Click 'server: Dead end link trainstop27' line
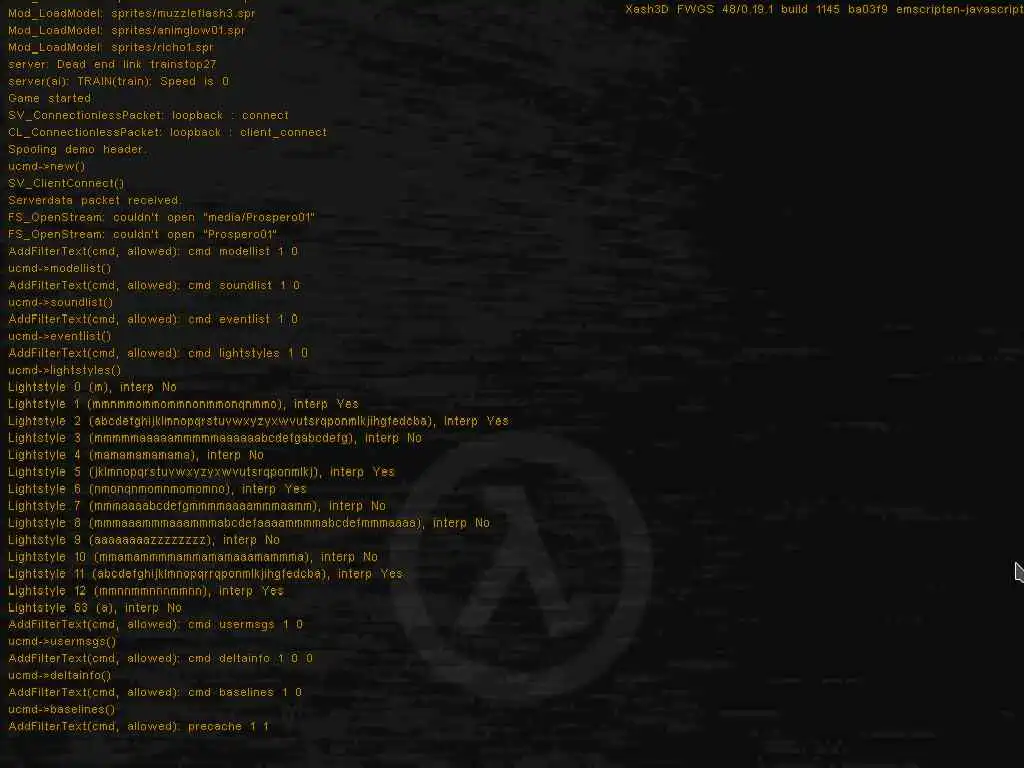The image size is (1024, 768). [x=112, y=64]
